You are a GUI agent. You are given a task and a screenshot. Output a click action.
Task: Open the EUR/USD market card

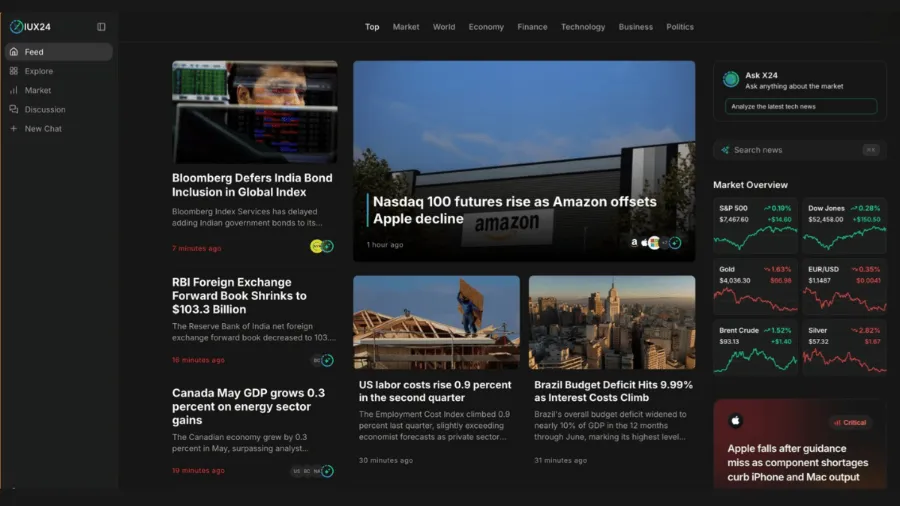844,286
